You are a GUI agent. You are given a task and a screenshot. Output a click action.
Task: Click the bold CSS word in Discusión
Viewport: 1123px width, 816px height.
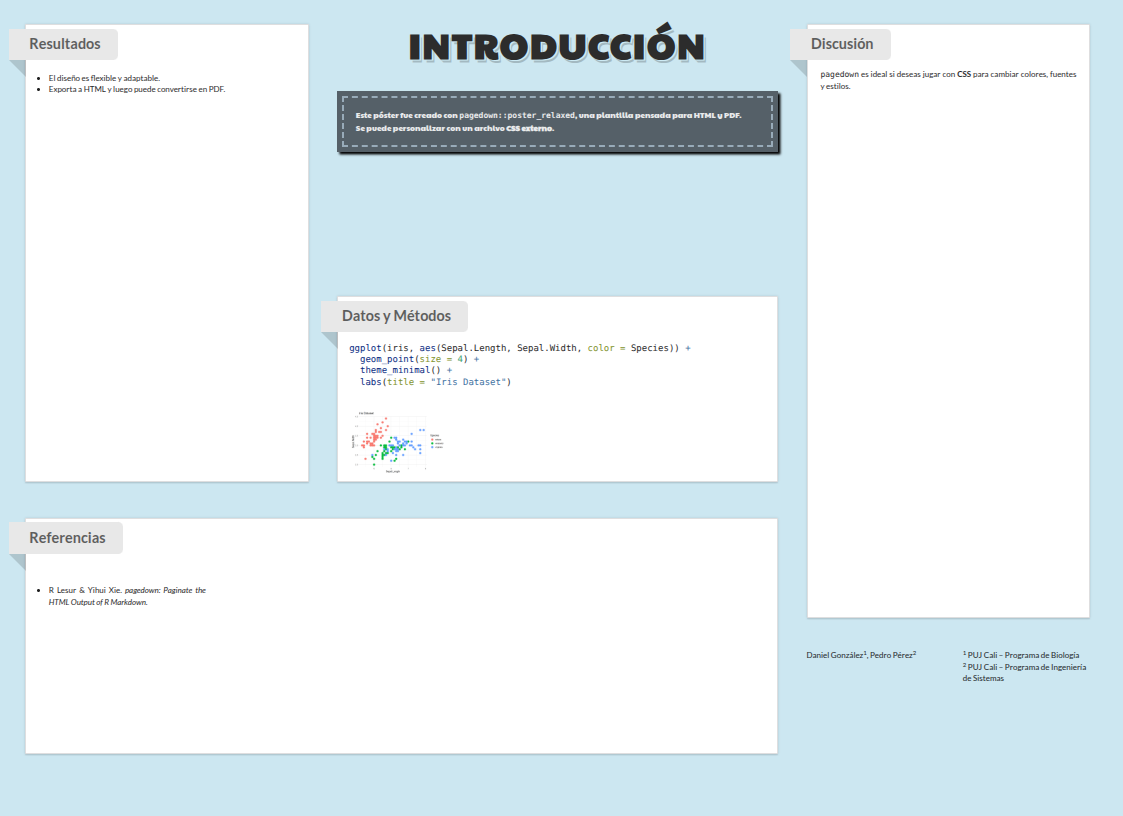(964, 75)
